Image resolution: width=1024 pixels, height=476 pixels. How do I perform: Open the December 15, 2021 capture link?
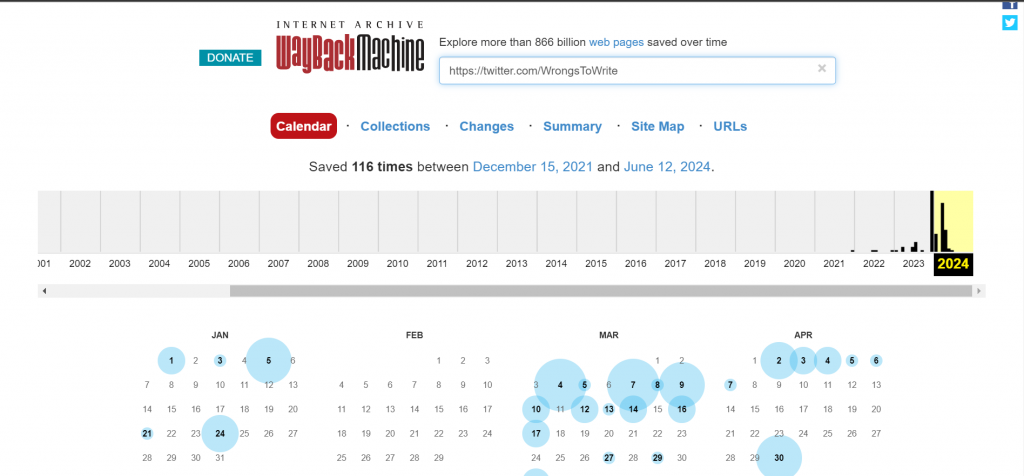click(x=532, y=167)
